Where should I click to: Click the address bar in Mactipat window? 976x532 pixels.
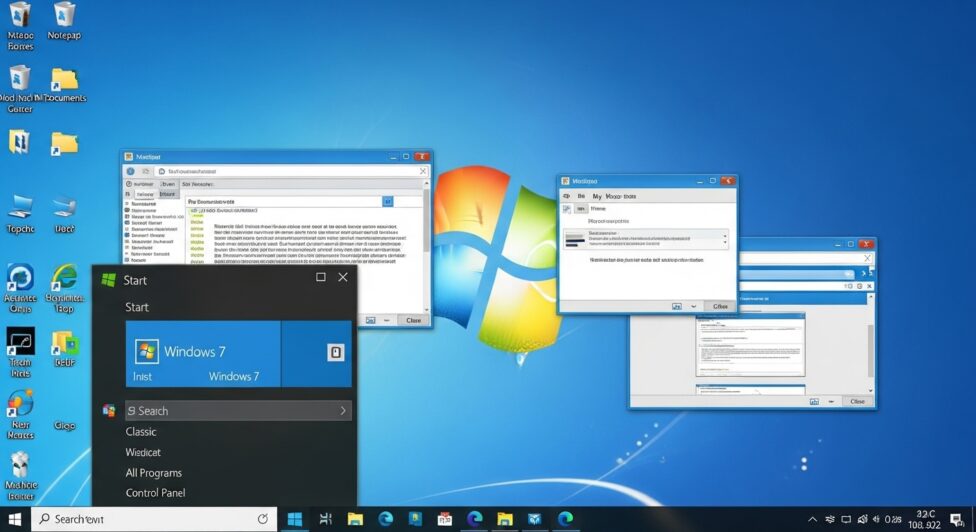tap(293, 171)
